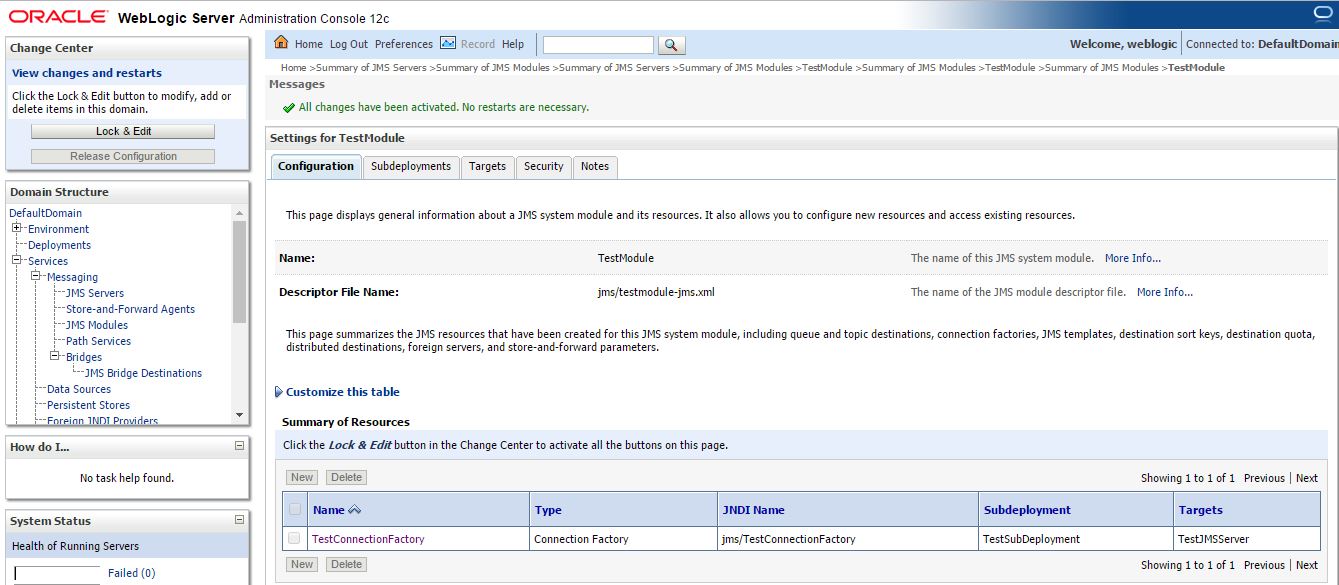This screenshot has height=585, width=1339.
Task: Open JMS Bridge Destinations tree item
Action: point(143,373)
